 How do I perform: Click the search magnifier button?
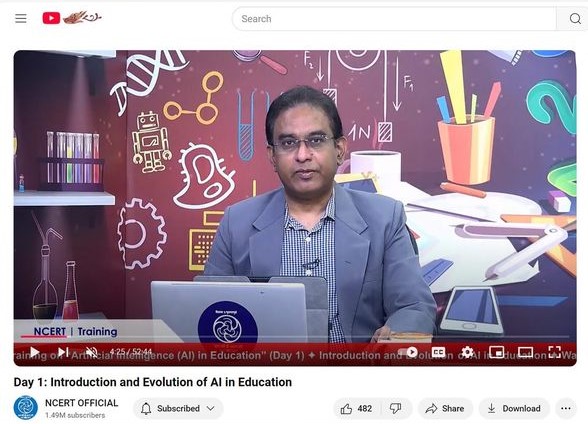[574, 18]
